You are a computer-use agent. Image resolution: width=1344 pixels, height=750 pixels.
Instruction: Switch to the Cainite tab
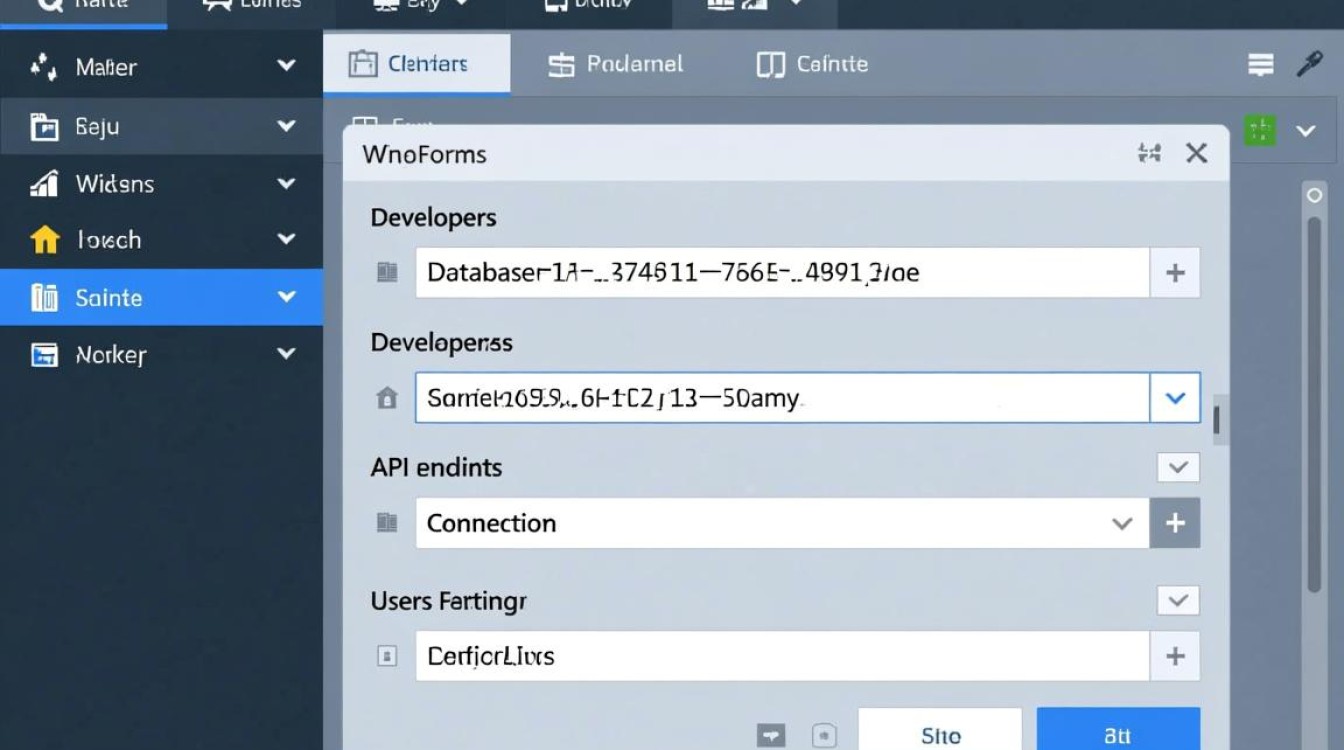812,65
